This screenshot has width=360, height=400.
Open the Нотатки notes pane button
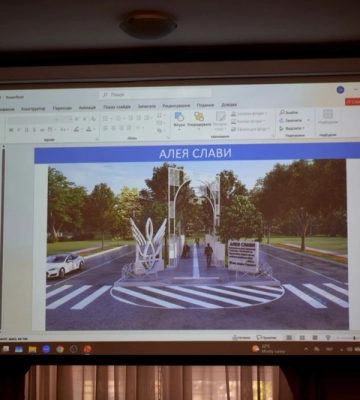coord(241,337)
